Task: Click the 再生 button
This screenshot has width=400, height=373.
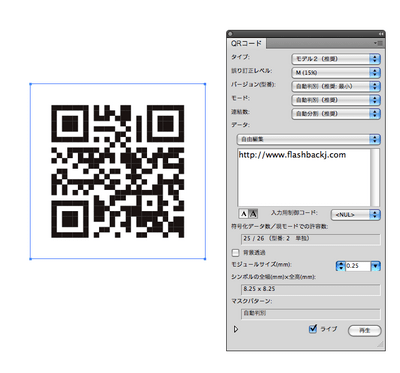Action: [x=365, y=331]
